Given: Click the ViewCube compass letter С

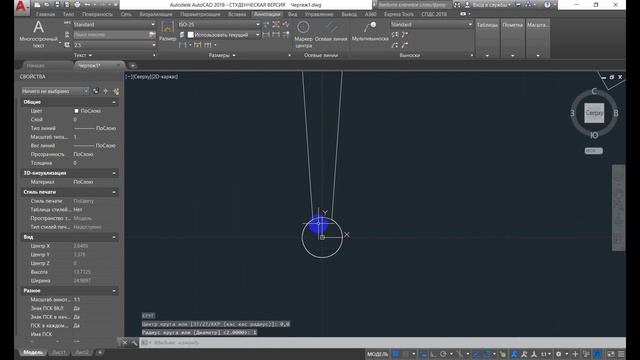Looking at the screenshot, I should [x=594, y=91].
